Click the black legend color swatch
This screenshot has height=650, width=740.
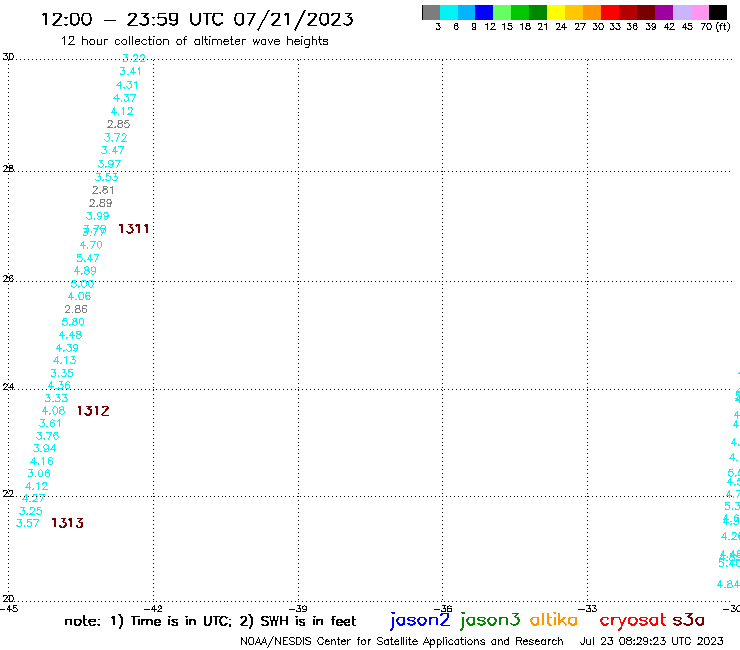pyautogui.click(x=718, y=12)
